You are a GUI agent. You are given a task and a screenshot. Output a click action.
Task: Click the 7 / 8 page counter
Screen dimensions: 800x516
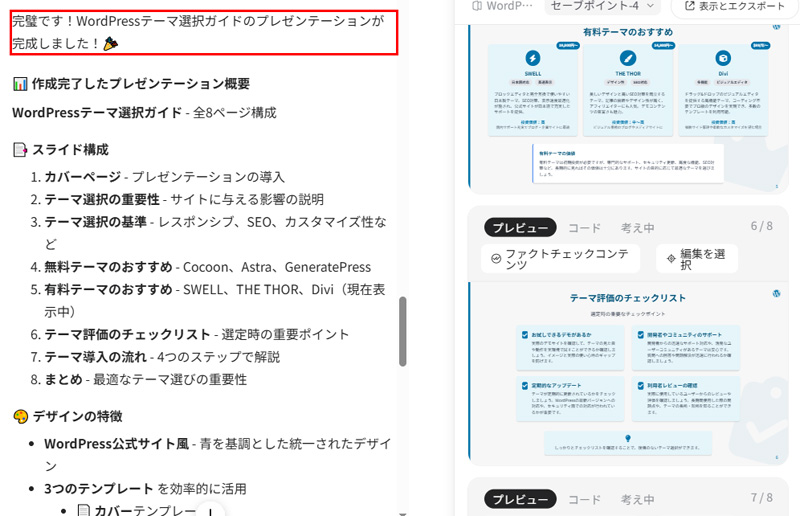tap(761, 497)
